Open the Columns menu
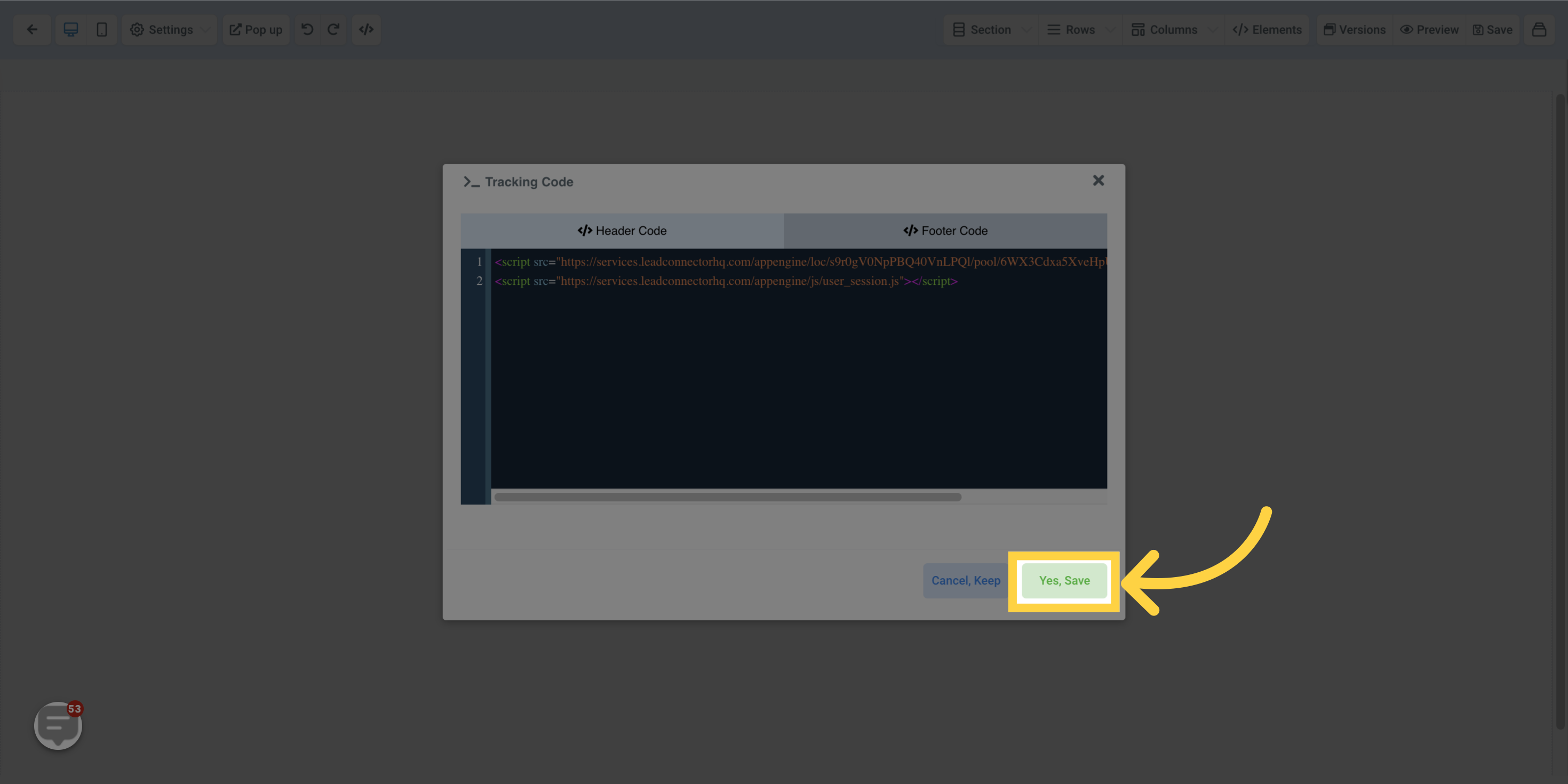The height and width of the screenshot is (784, 1568). (1164, 29)
